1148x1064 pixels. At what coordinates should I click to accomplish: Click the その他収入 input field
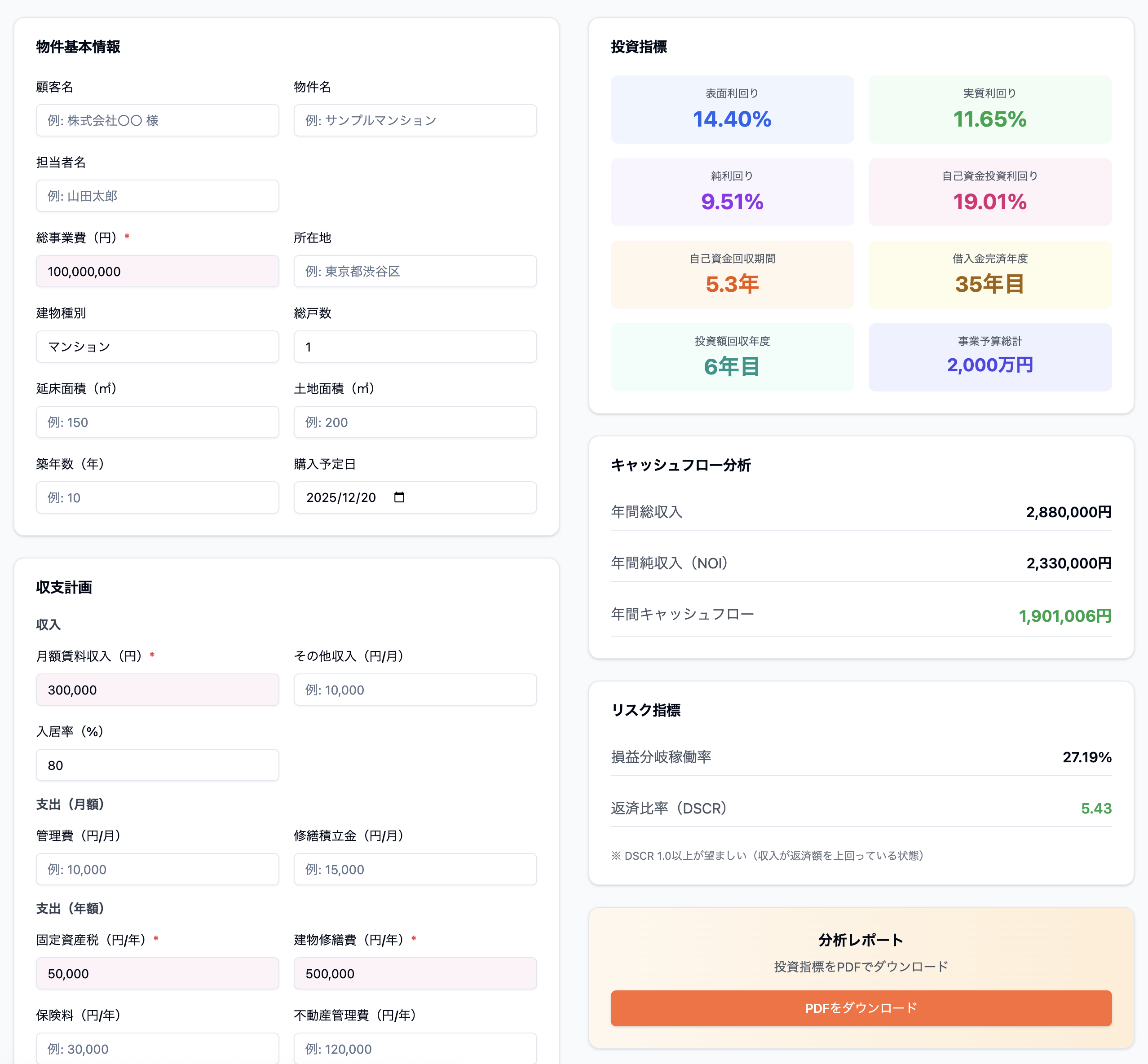(415, 690)
